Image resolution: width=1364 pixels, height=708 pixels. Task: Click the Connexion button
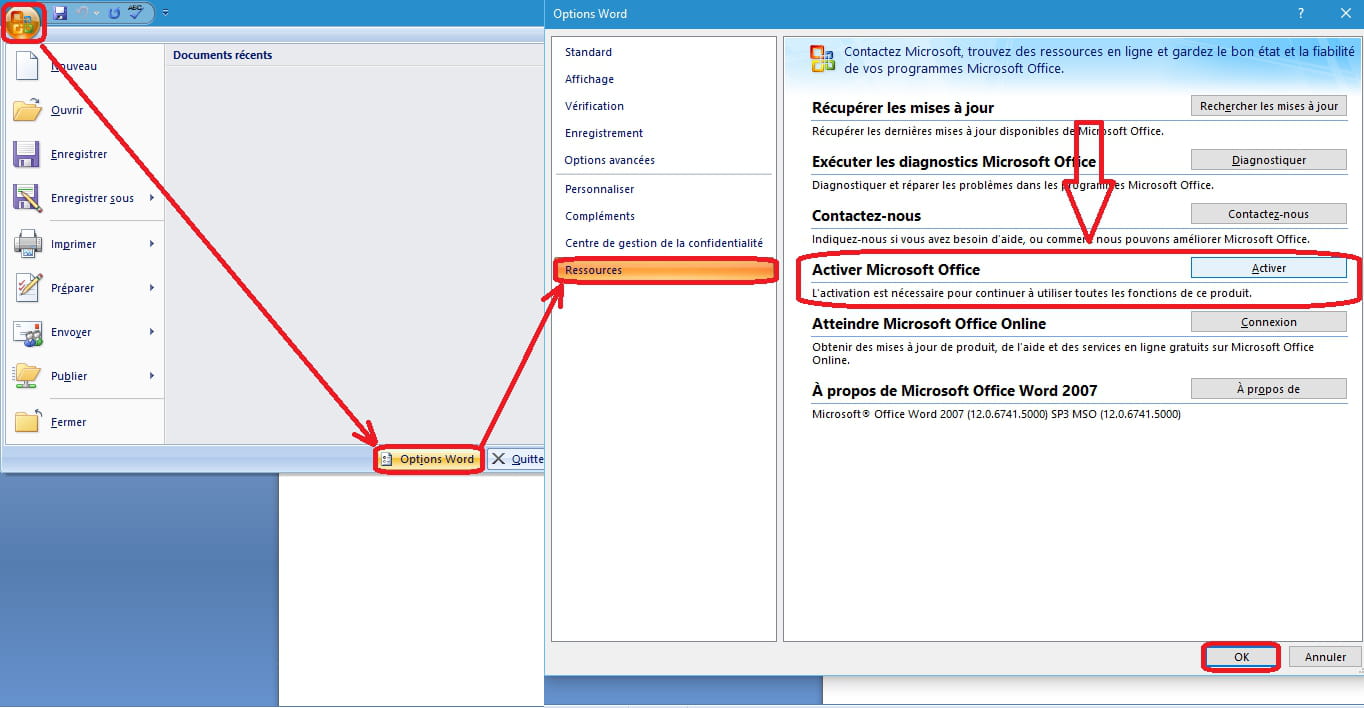1268,322
